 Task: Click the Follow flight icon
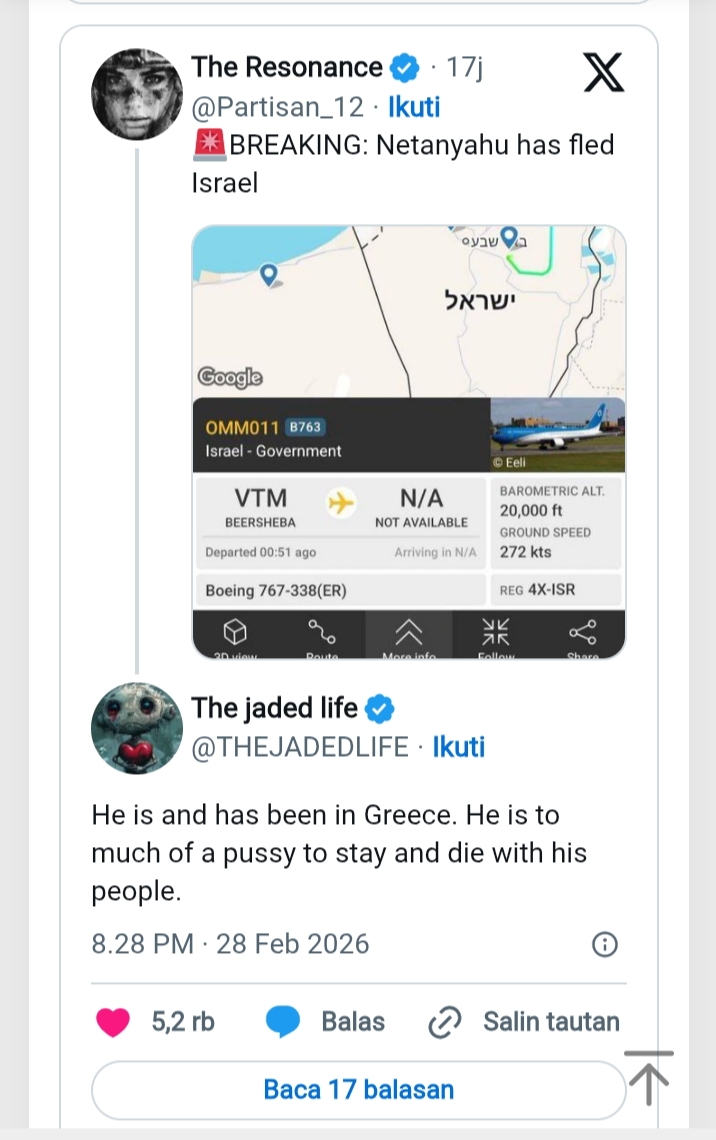[496, 633]
